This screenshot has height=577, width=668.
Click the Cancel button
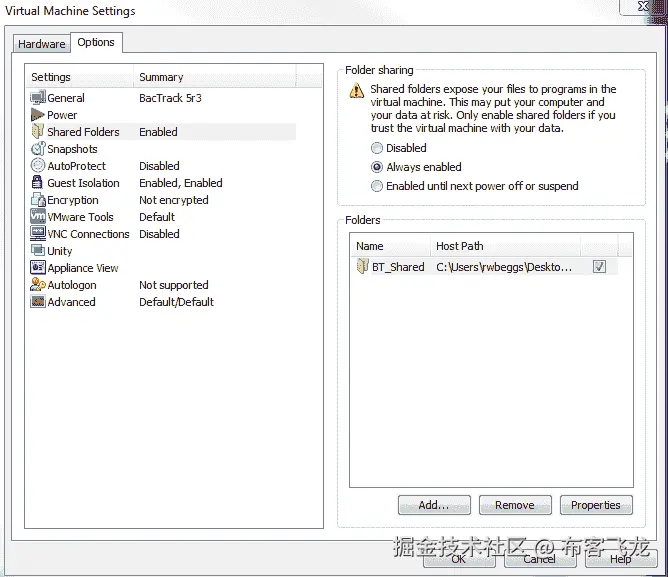[540, 559]
